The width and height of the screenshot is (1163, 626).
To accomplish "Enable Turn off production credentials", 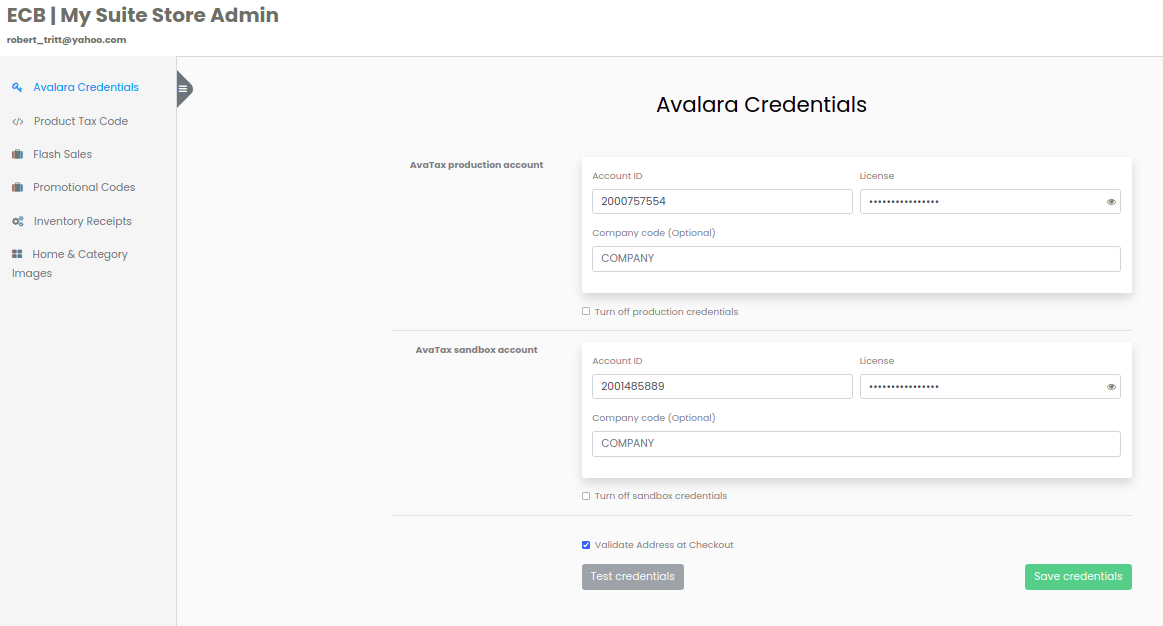I will (x=586, y=311).
